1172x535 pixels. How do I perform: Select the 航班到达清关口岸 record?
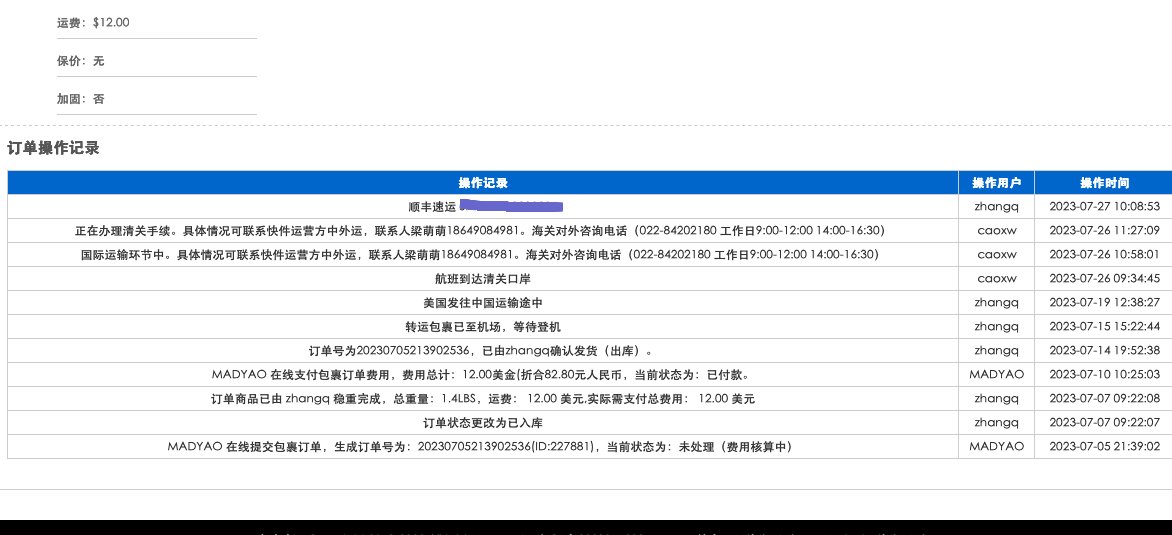pos(483,279)
